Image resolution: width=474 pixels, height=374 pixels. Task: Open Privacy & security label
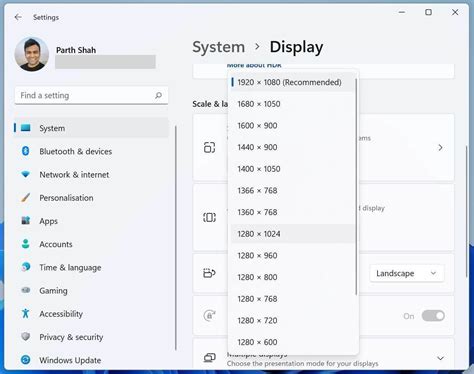(71, 337)
